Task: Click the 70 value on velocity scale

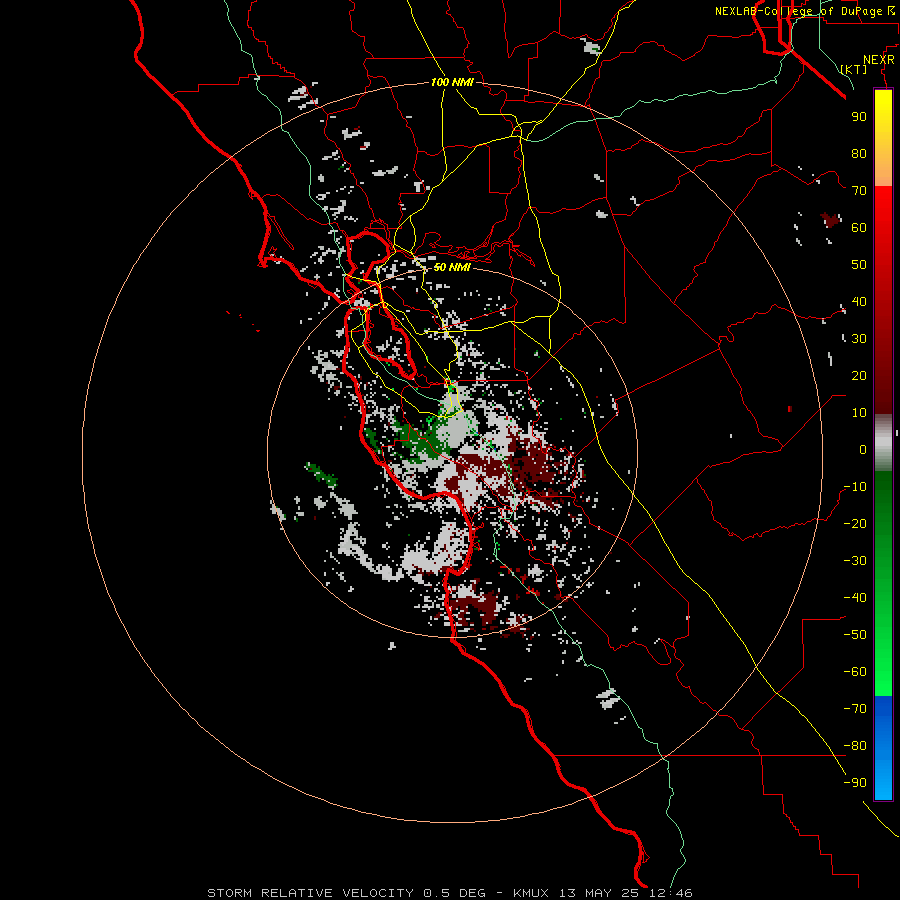Action: (859, 191)
